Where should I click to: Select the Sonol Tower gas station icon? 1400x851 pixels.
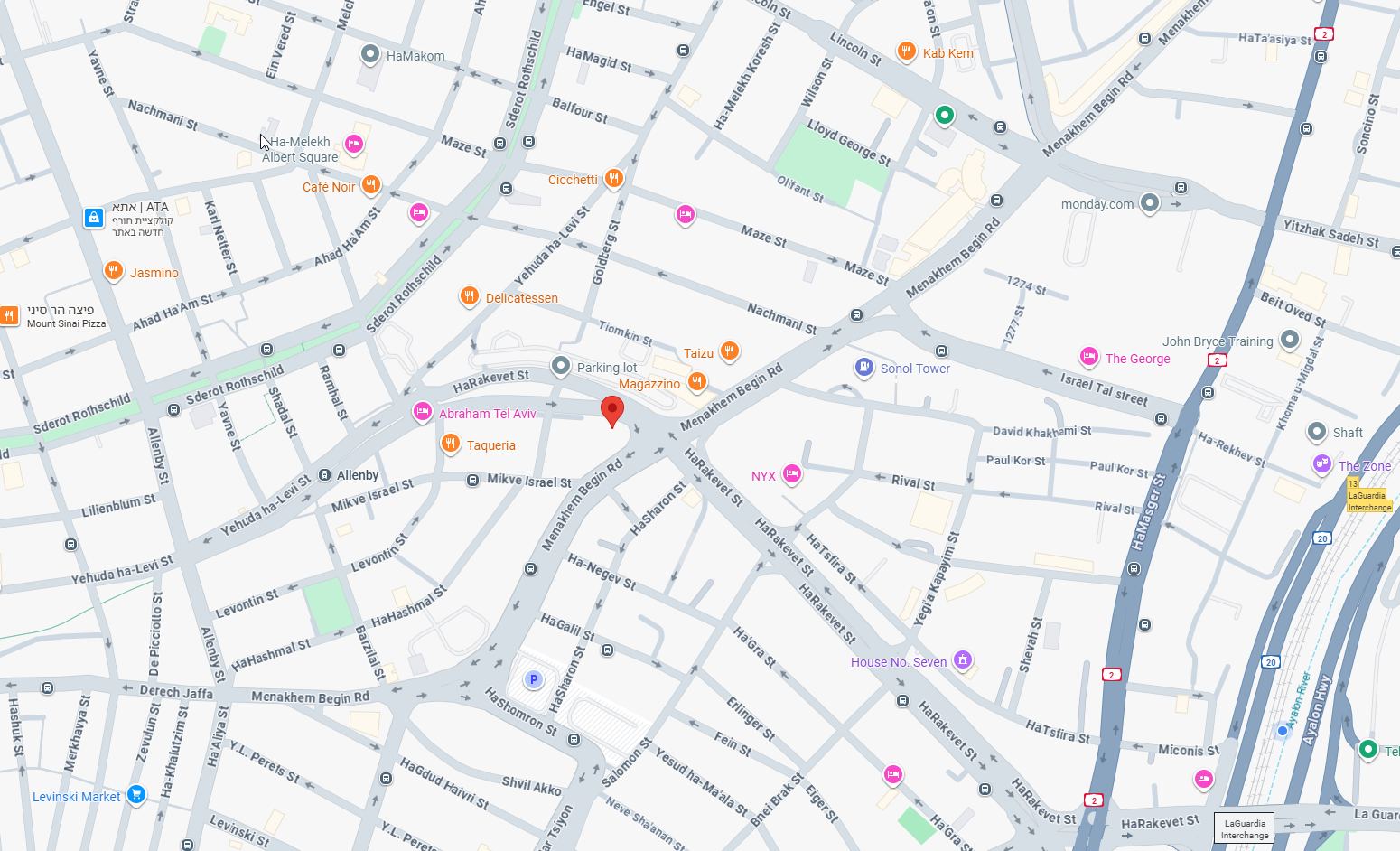point(864,368)
